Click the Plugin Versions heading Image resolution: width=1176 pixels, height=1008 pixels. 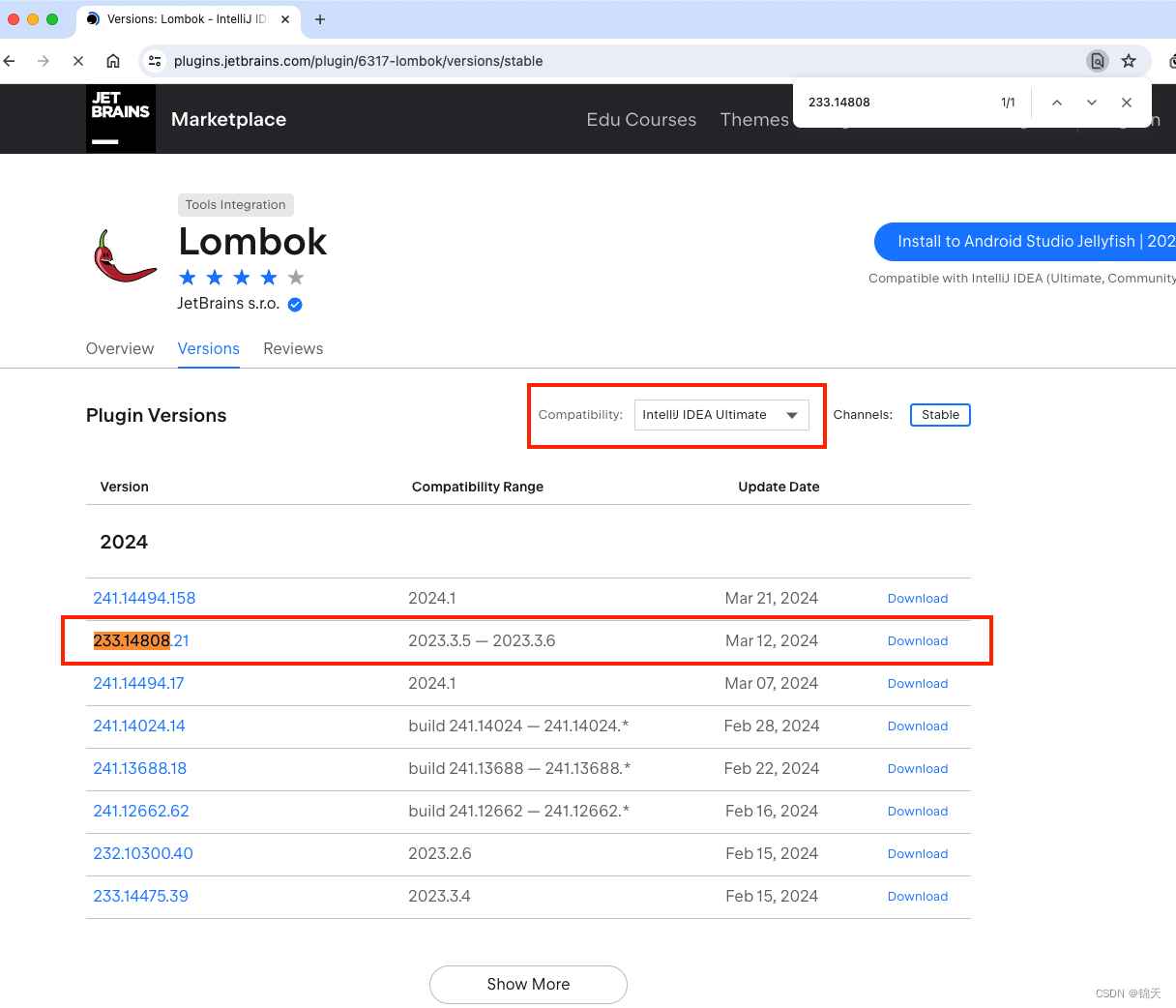click(157, 415)
